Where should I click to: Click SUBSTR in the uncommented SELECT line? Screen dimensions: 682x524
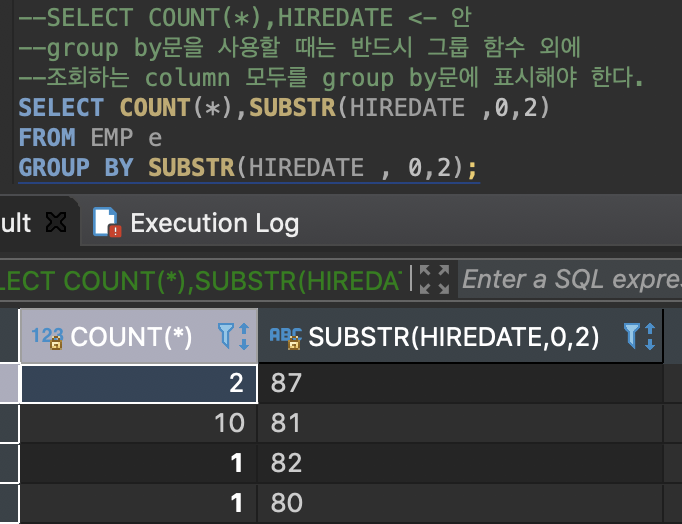click(293, 107)
